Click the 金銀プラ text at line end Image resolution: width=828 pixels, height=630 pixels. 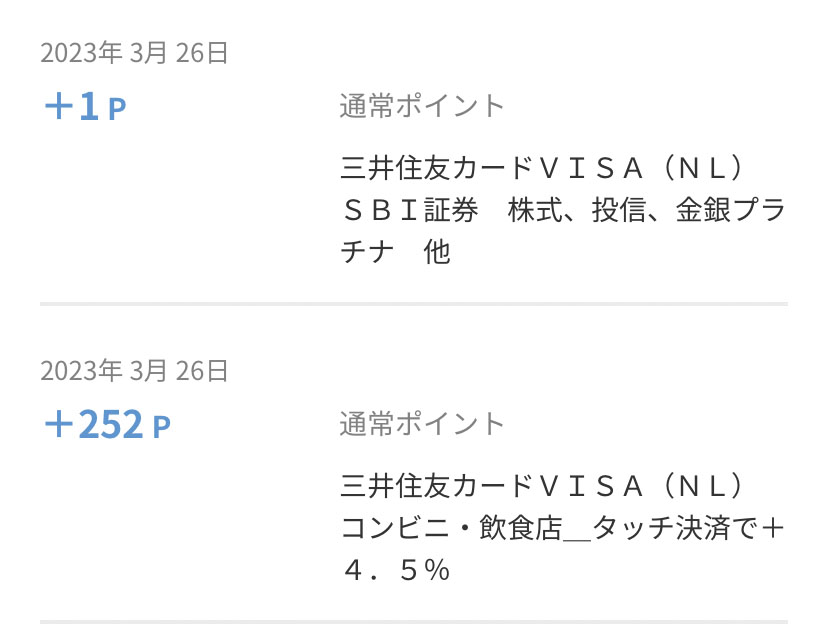coord(730,210)
